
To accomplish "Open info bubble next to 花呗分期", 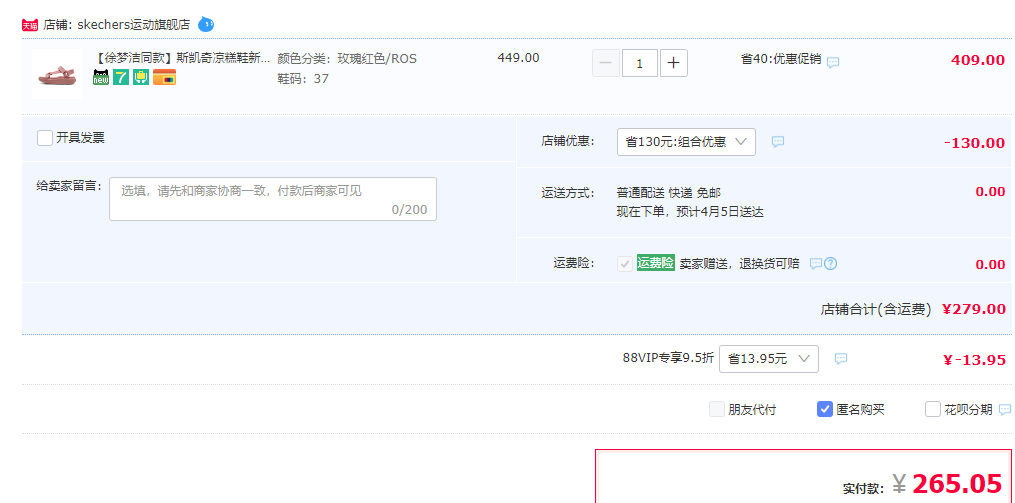I will (x=1005, y=409).
